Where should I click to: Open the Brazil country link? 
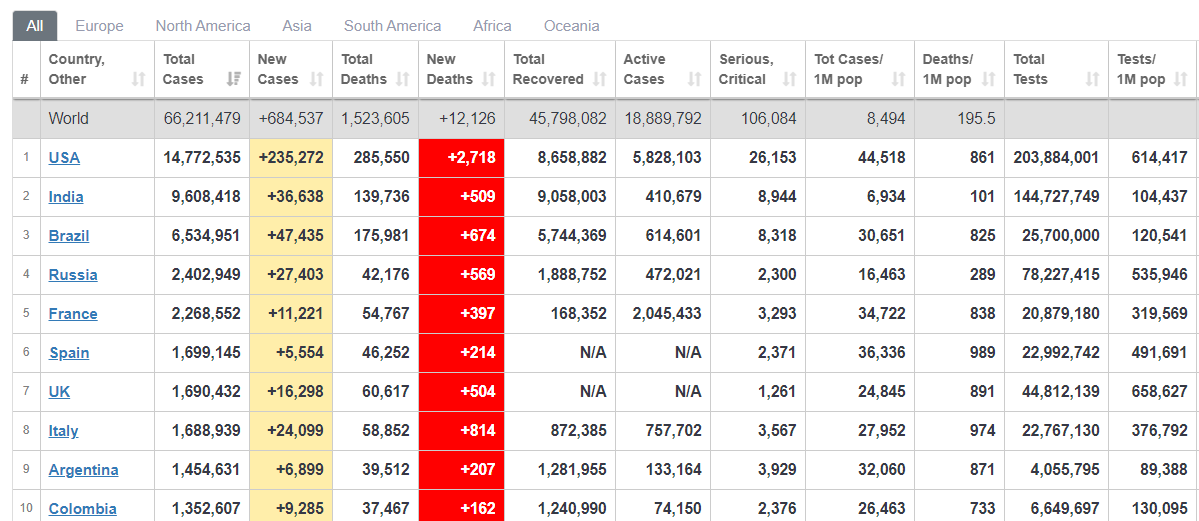69,236
